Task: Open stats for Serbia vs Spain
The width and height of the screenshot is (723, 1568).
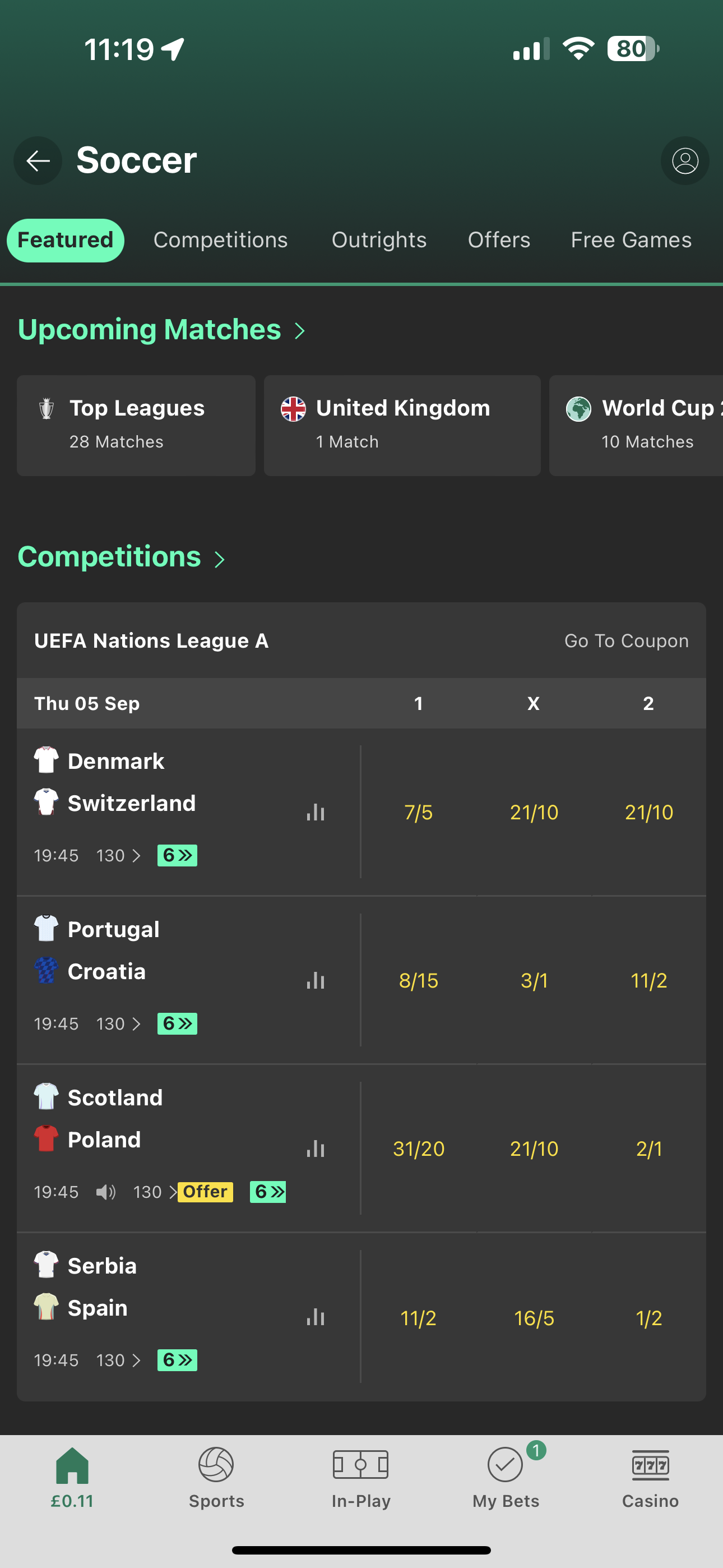Action: (315, 1317)
